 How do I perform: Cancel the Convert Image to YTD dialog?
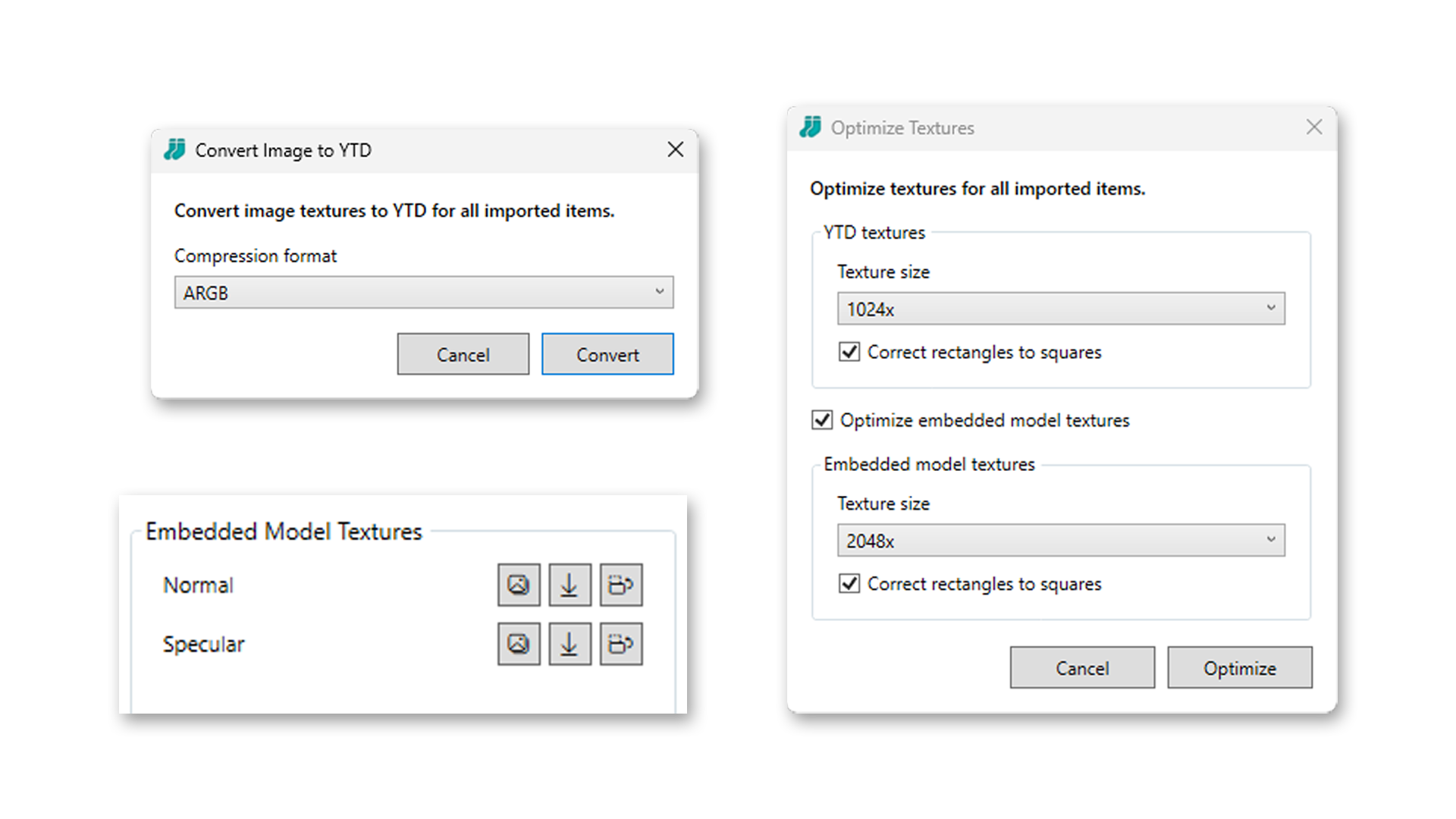coord(463,353)
